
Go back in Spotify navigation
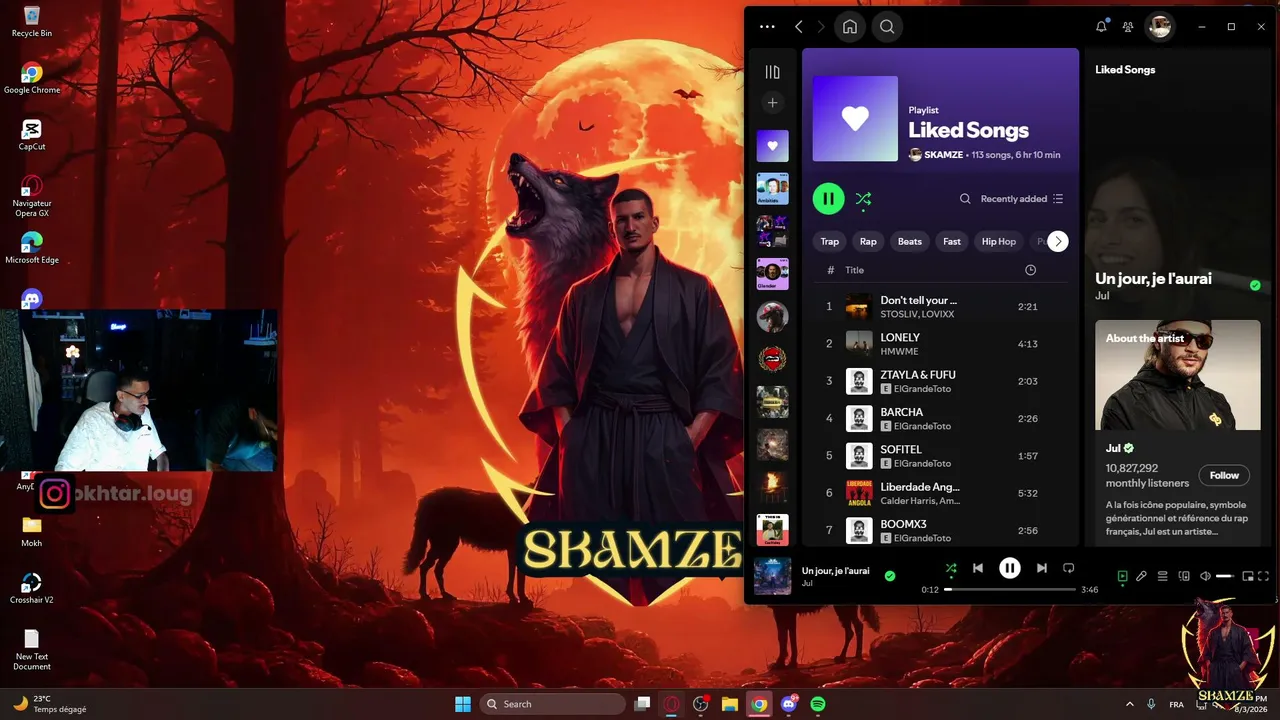click(798, 27)
